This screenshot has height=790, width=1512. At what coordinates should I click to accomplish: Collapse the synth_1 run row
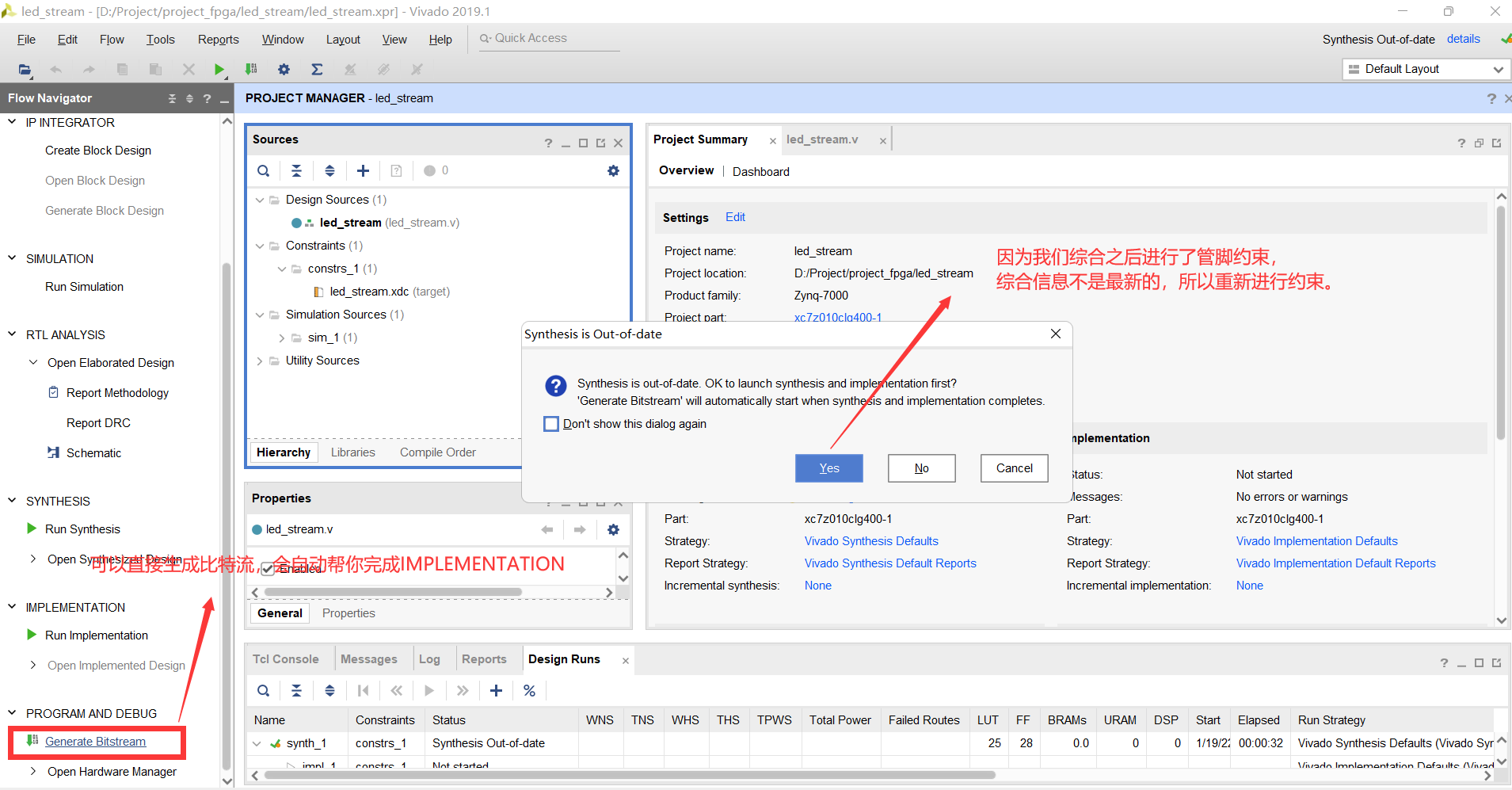[x=257, y=743]
